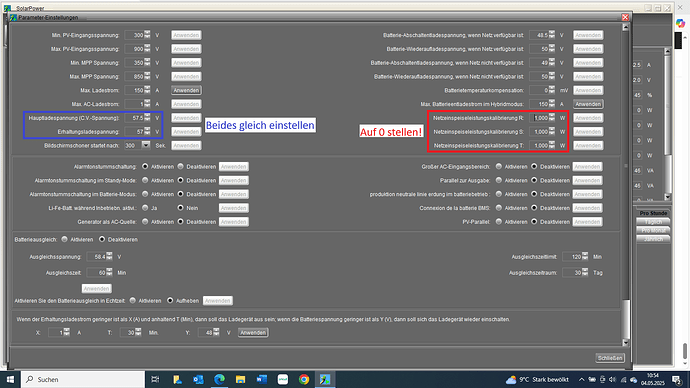690x388 pixels.
Task: Close the Parameter-Einstellungen dialog with the red X
Action: tap(625, 17)
